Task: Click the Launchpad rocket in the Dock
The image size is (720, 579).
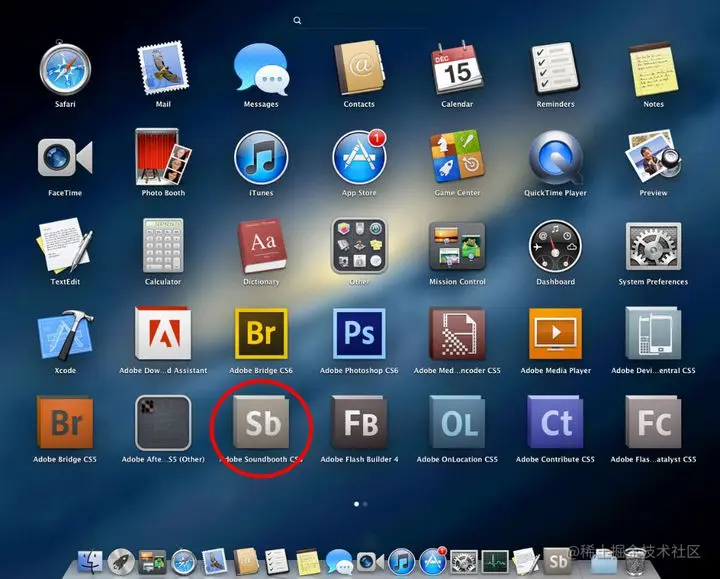Action: (x=121, y=562)
